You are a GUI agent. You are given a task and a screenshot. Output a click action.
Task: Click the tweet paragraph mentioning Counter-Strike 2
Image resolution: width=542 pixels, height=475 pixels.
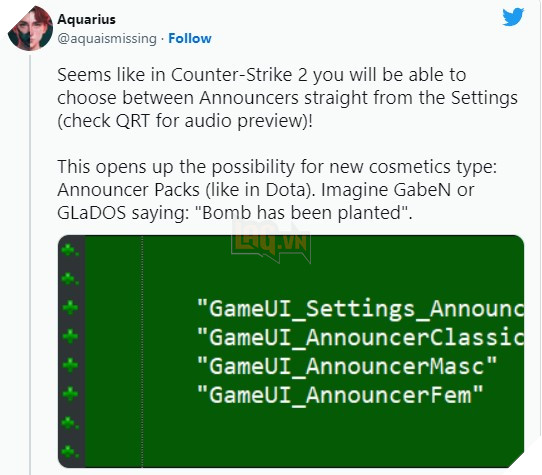[x=287, y=98]
